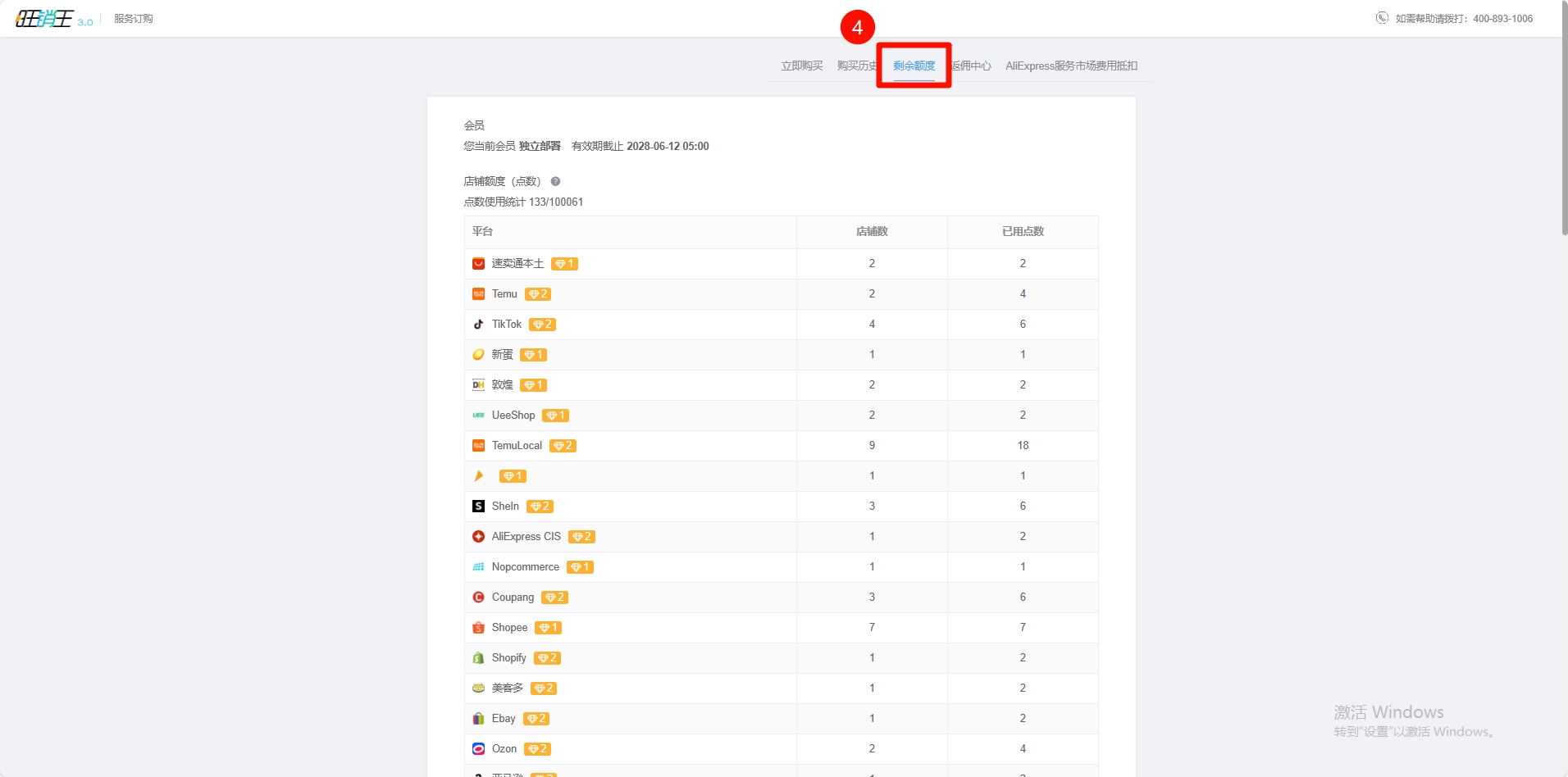Select the 剩余额度 tab
The height and width of the screenshot is (777, 1568).
click(914, 66)
